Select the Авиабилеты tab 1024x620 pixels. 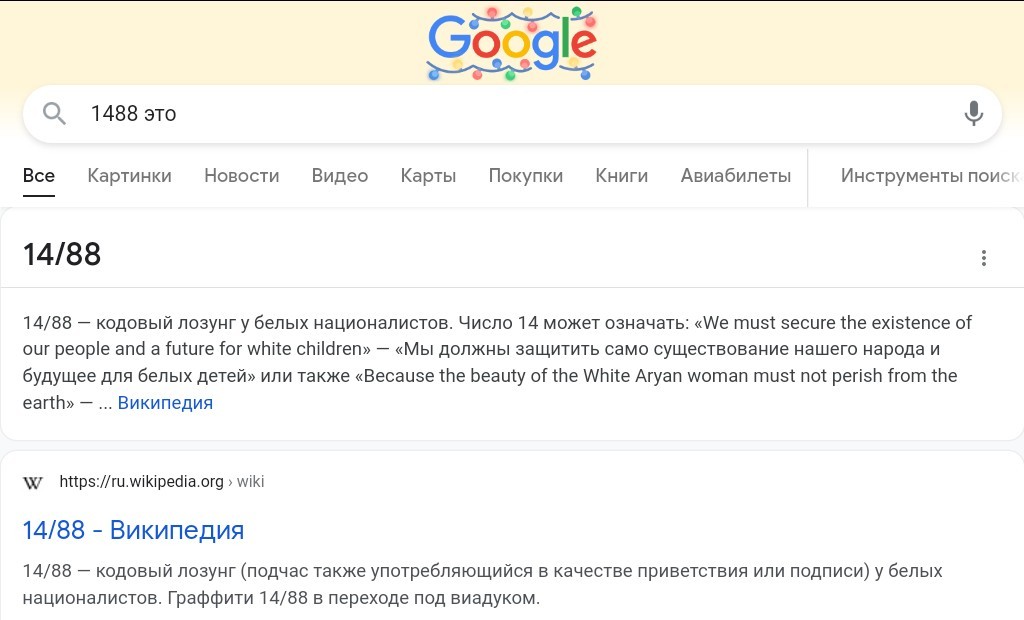tap(736, 175)
